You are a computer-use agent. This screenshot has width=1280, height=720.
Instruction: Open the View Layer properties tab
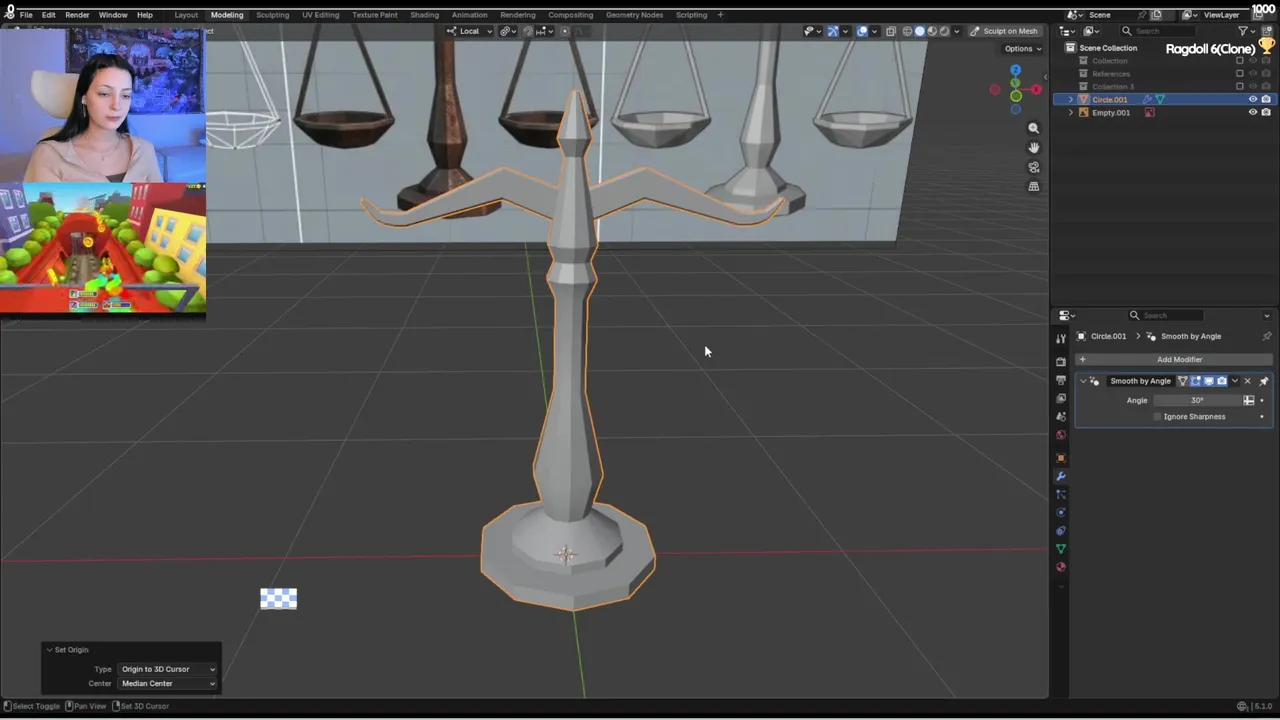click(x=1061, y=398)
